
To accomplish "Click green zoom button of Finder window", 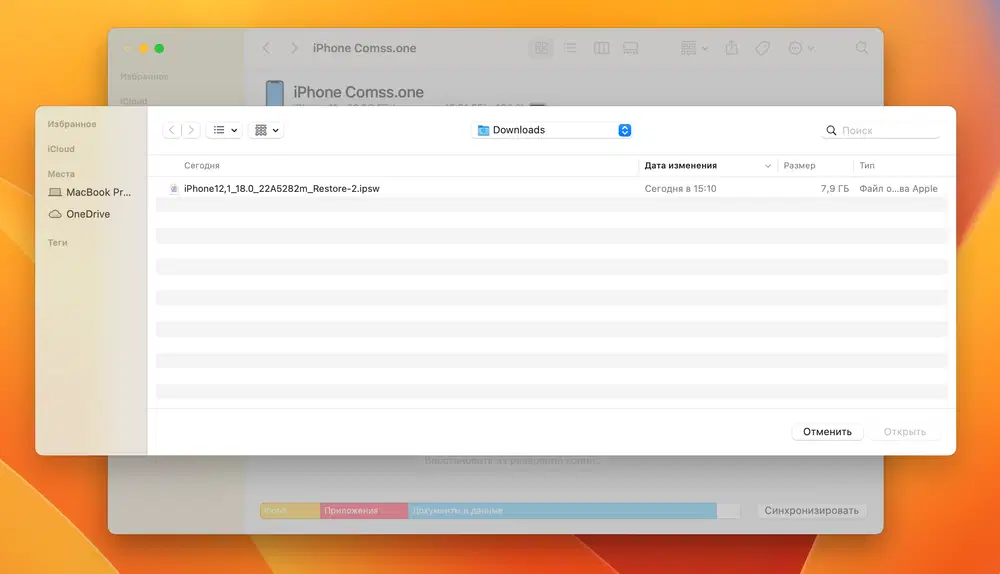I will 159,48.
